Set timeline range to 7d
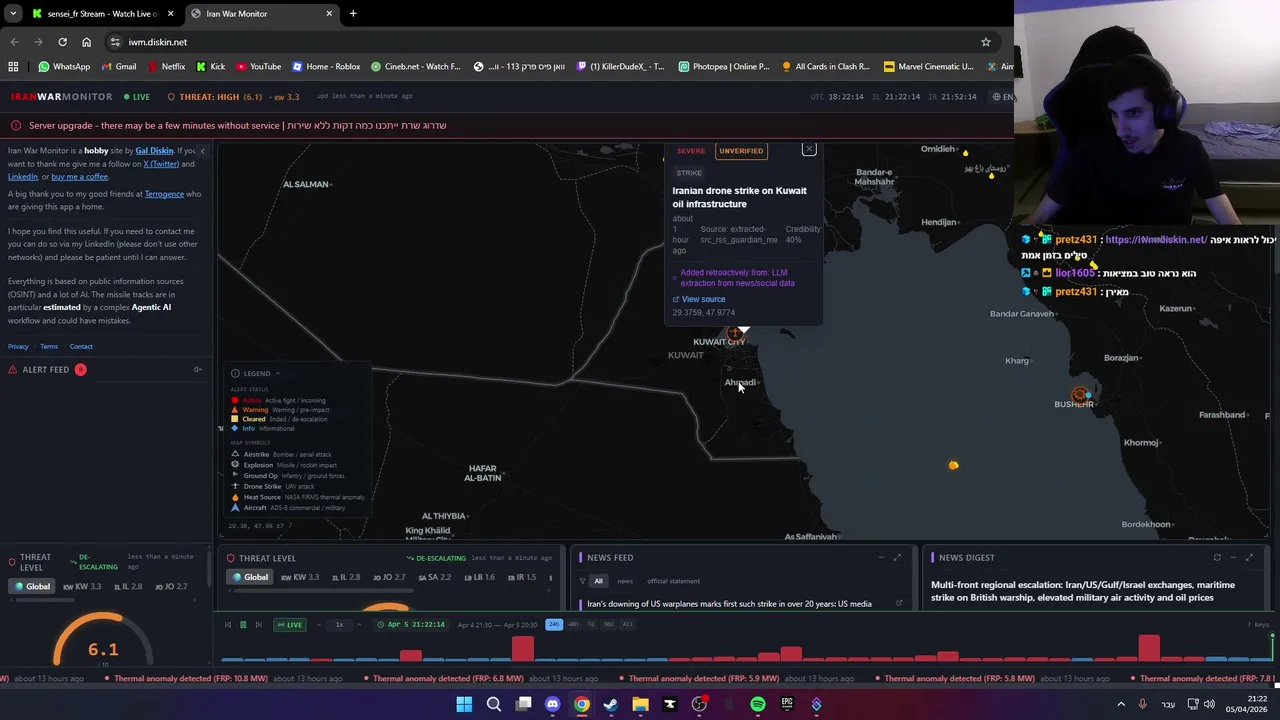Screen dimensions: 1280x720 click(x=591, y=624)
